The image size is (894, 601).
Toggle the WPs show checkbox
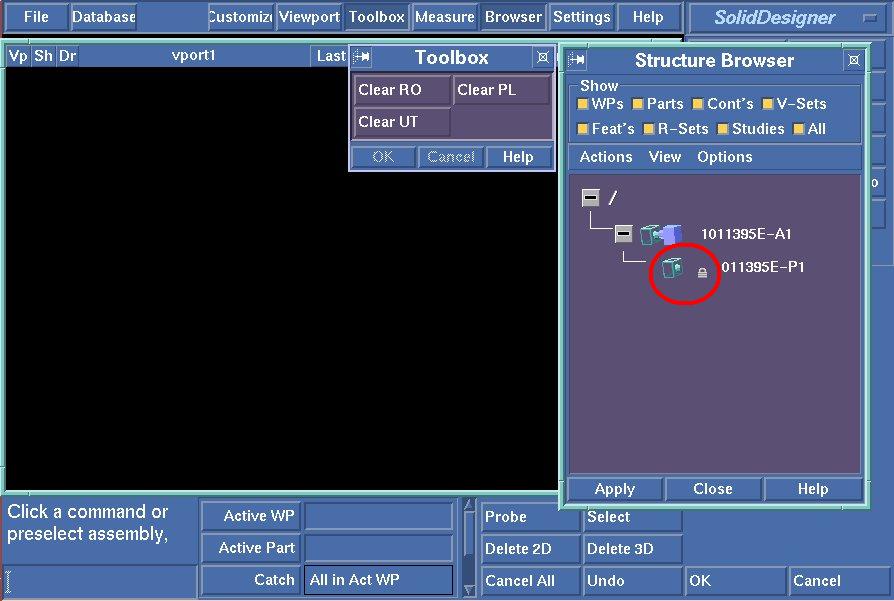coord(583,104)
